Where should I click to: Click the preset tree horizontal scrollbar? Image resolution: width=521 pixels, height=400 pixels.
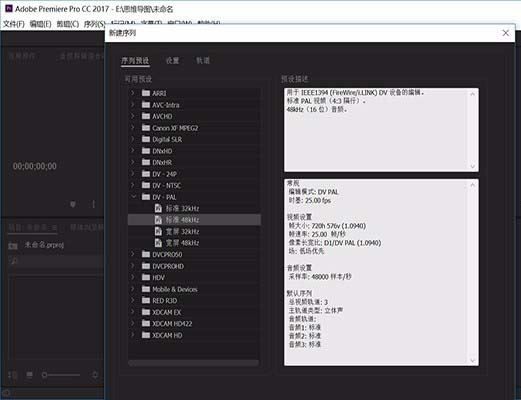pyautogui.click(x=193, y=363)
